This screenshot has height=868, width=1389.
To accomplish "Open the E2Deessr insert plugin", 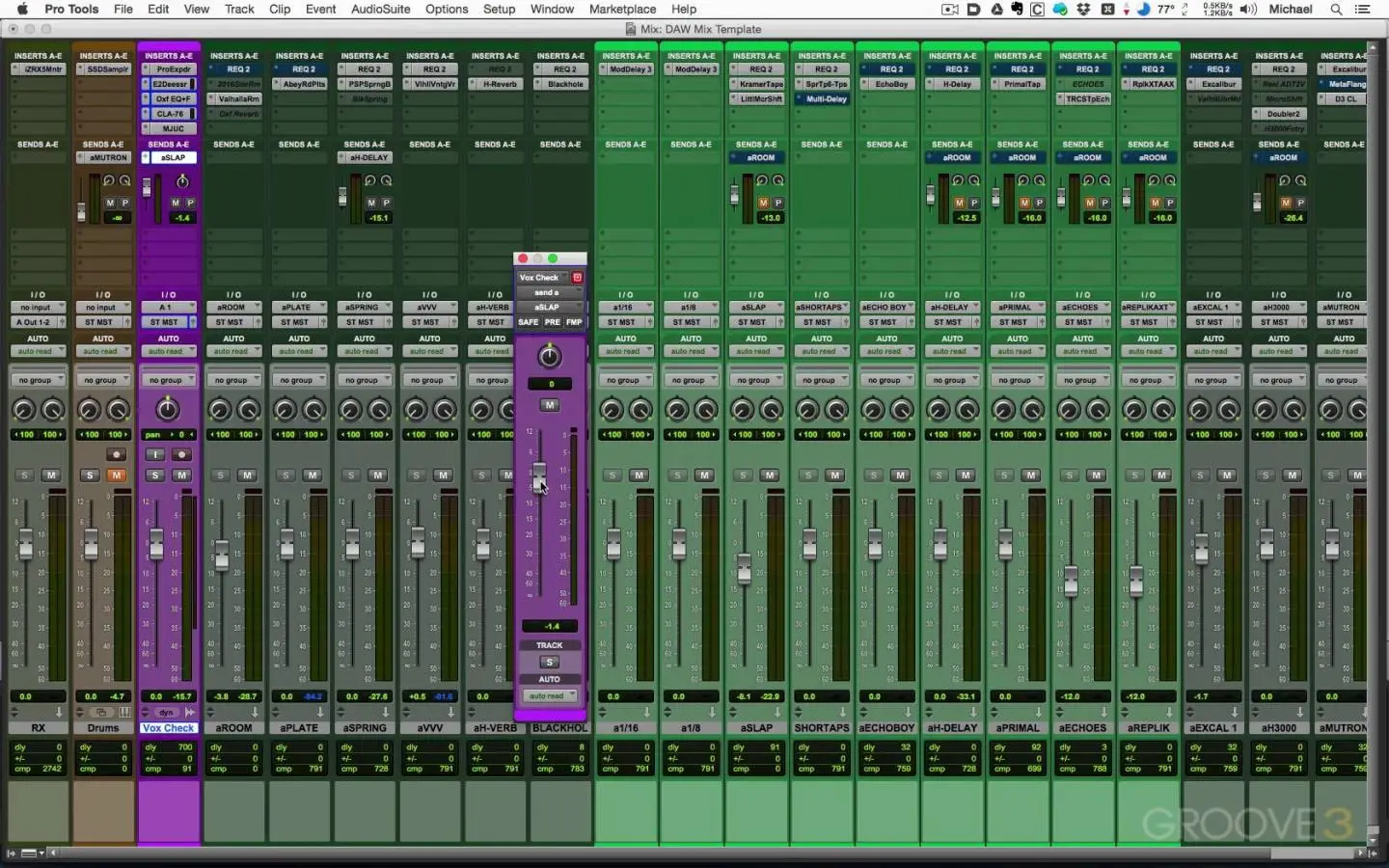I will [174, 84].
